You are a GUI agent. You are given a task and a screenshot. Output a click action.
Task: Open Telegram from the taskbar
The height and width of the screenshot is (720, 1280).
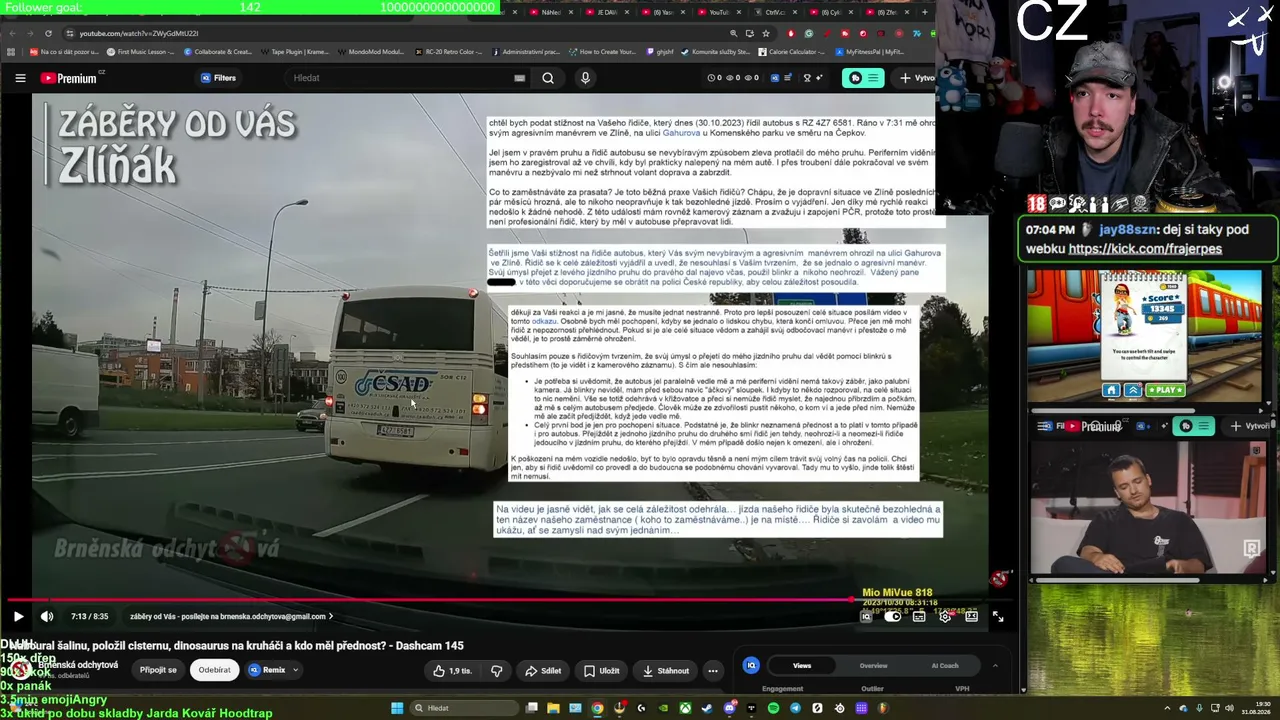click(x=795, y=708)
